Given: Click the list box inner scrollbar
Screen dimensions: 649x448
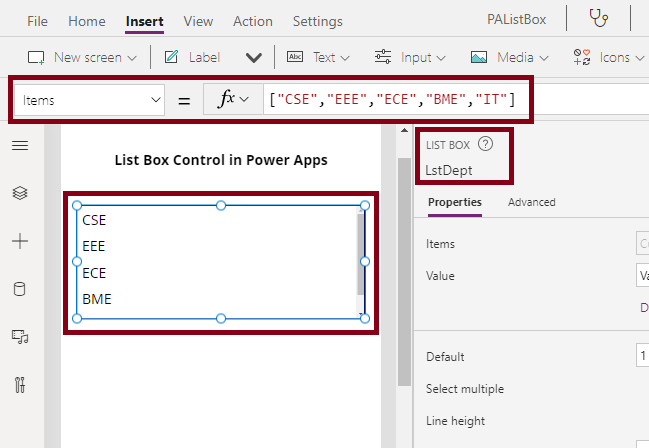Looking at the screenshot, I should pos(360,254).
